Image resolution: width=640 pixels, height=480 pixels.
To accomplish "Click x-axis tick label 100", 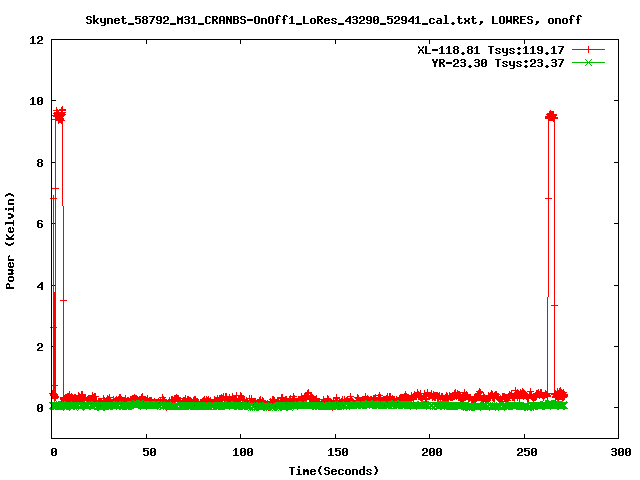I will tap(242, 452).
